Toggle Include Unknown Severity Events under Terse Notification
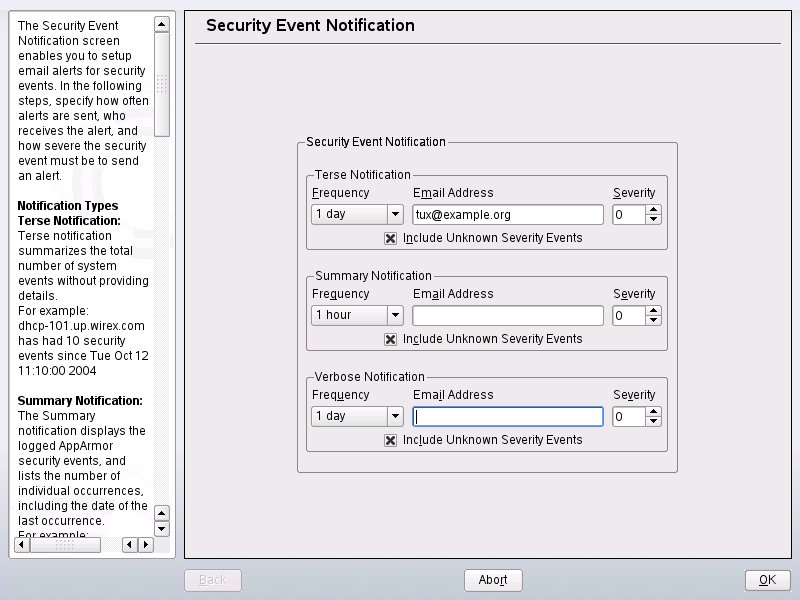Screen dimensions: 800x600 pyautogui.click(x=390, y=237)
